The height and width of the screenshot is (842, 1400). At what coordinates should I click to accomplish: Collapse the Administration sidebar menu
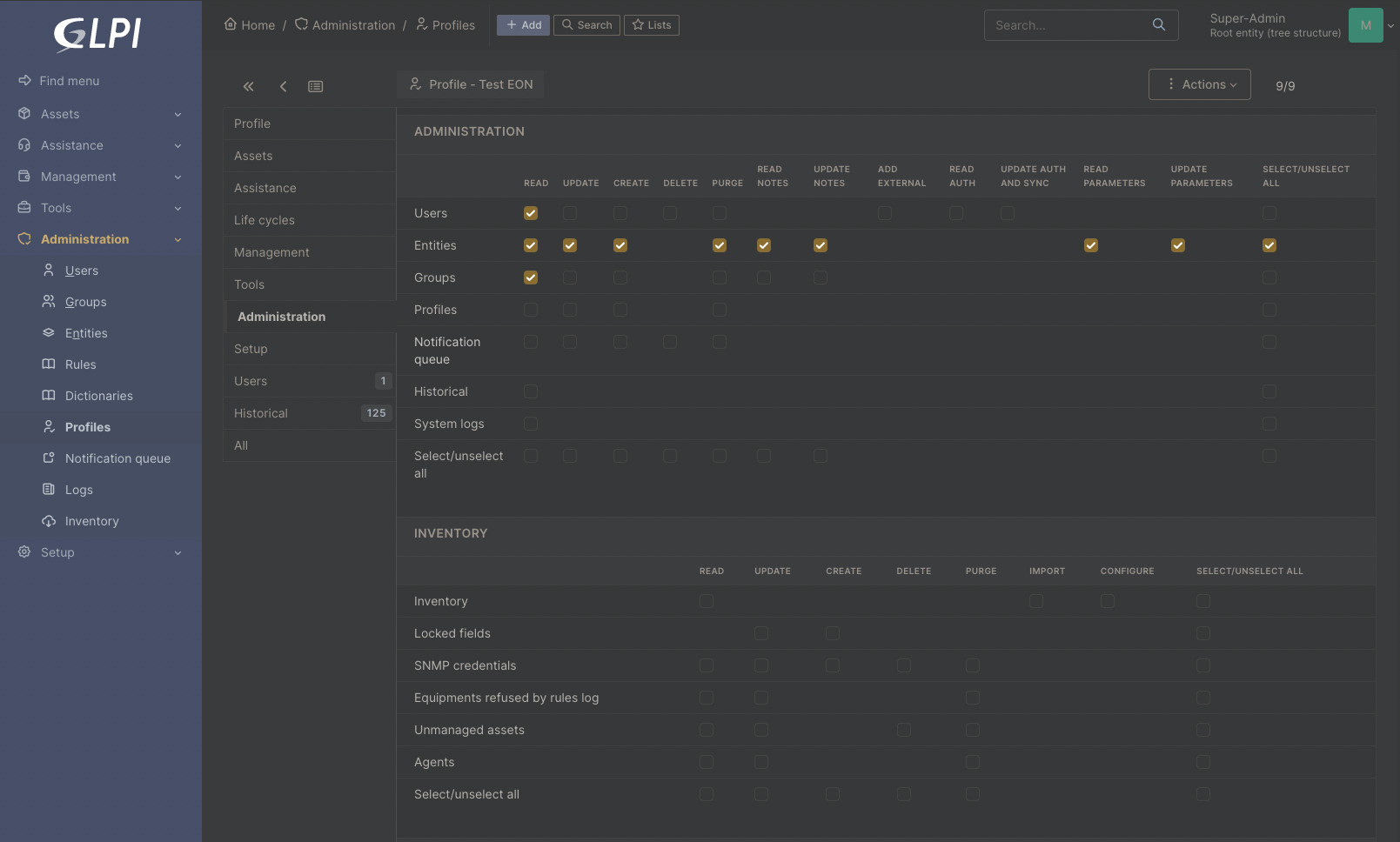pos(101,239)
